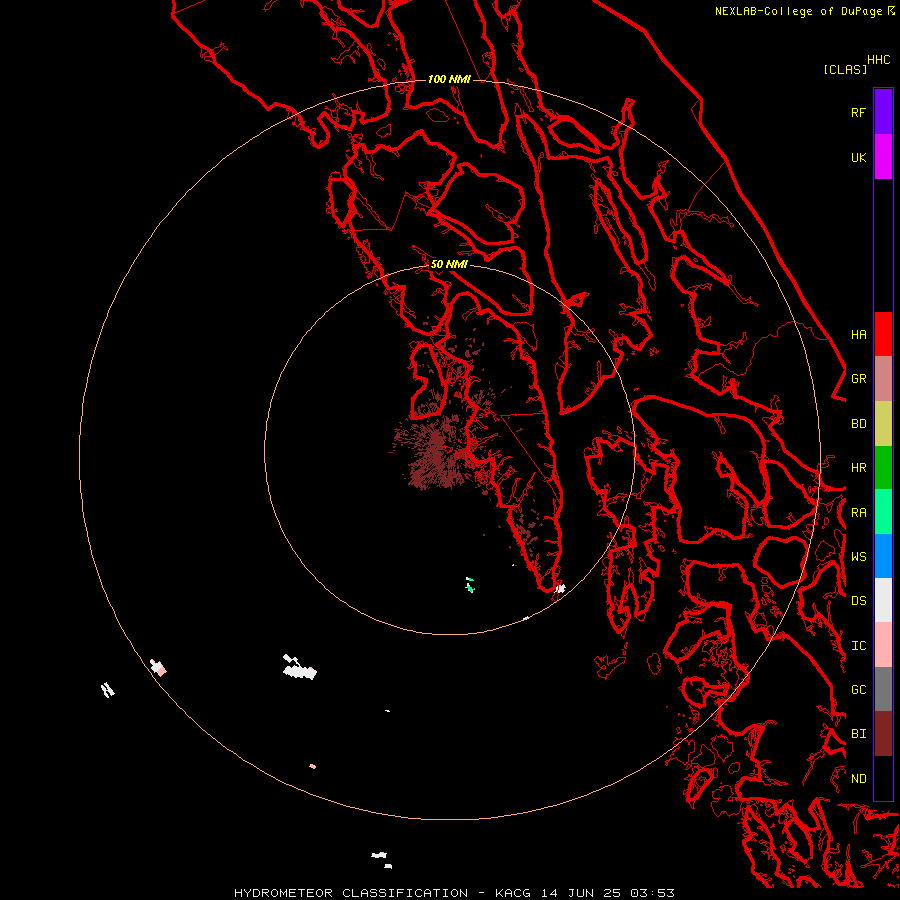Image resolution: width=900 pixels, height=900 pixels.
Task: Click the ND legend label
Action: point(858,779)
